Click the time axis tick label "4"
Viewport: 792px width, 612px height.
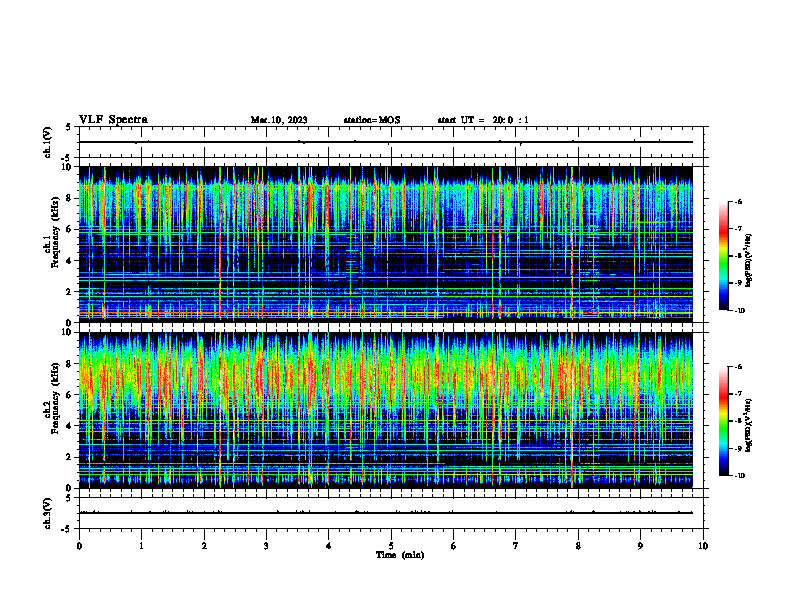[329, 546]
